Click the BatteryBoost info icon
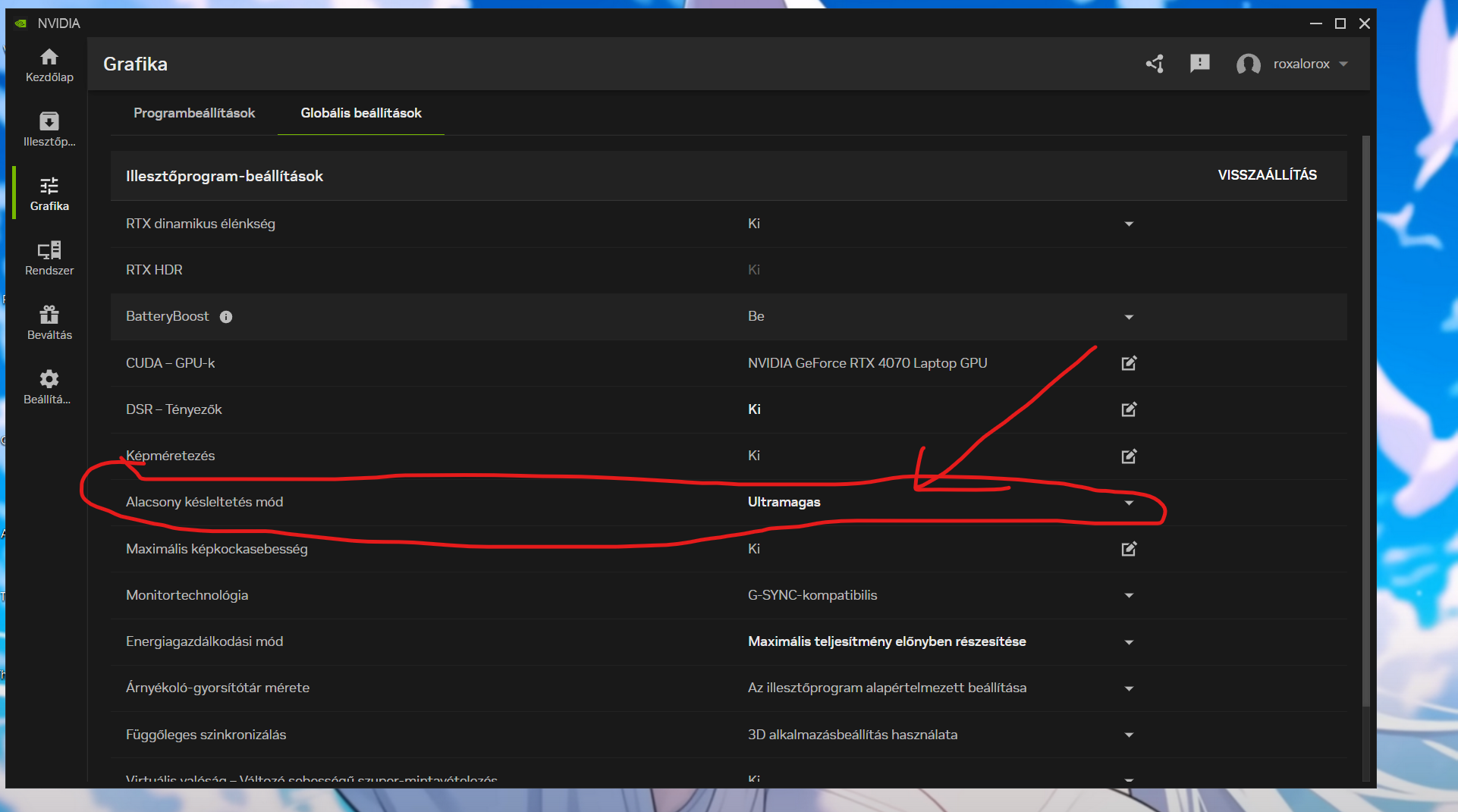This screenshot has height=812, width=1458. coord(226,317)
